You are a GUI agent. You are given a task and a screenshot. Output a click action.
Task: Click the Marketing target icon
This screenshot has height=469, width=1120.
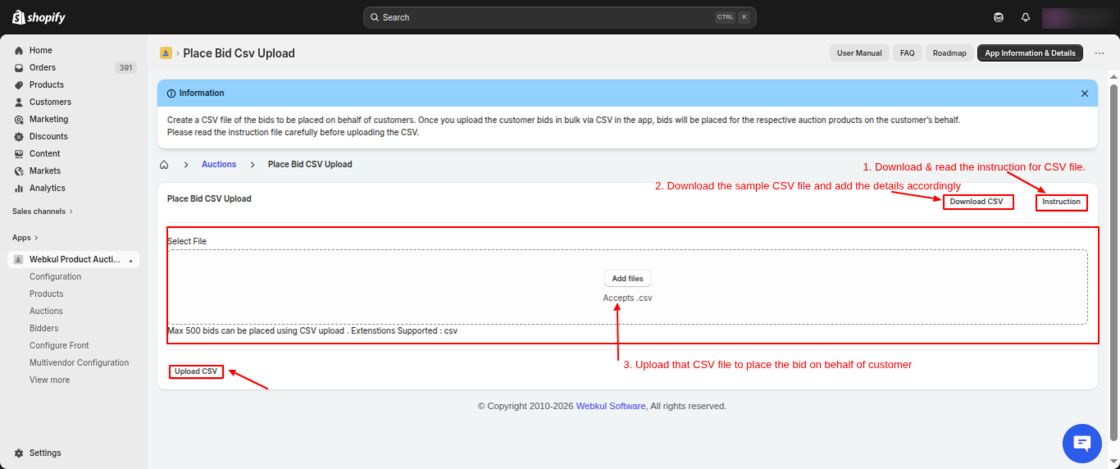(x=19, y=119)
